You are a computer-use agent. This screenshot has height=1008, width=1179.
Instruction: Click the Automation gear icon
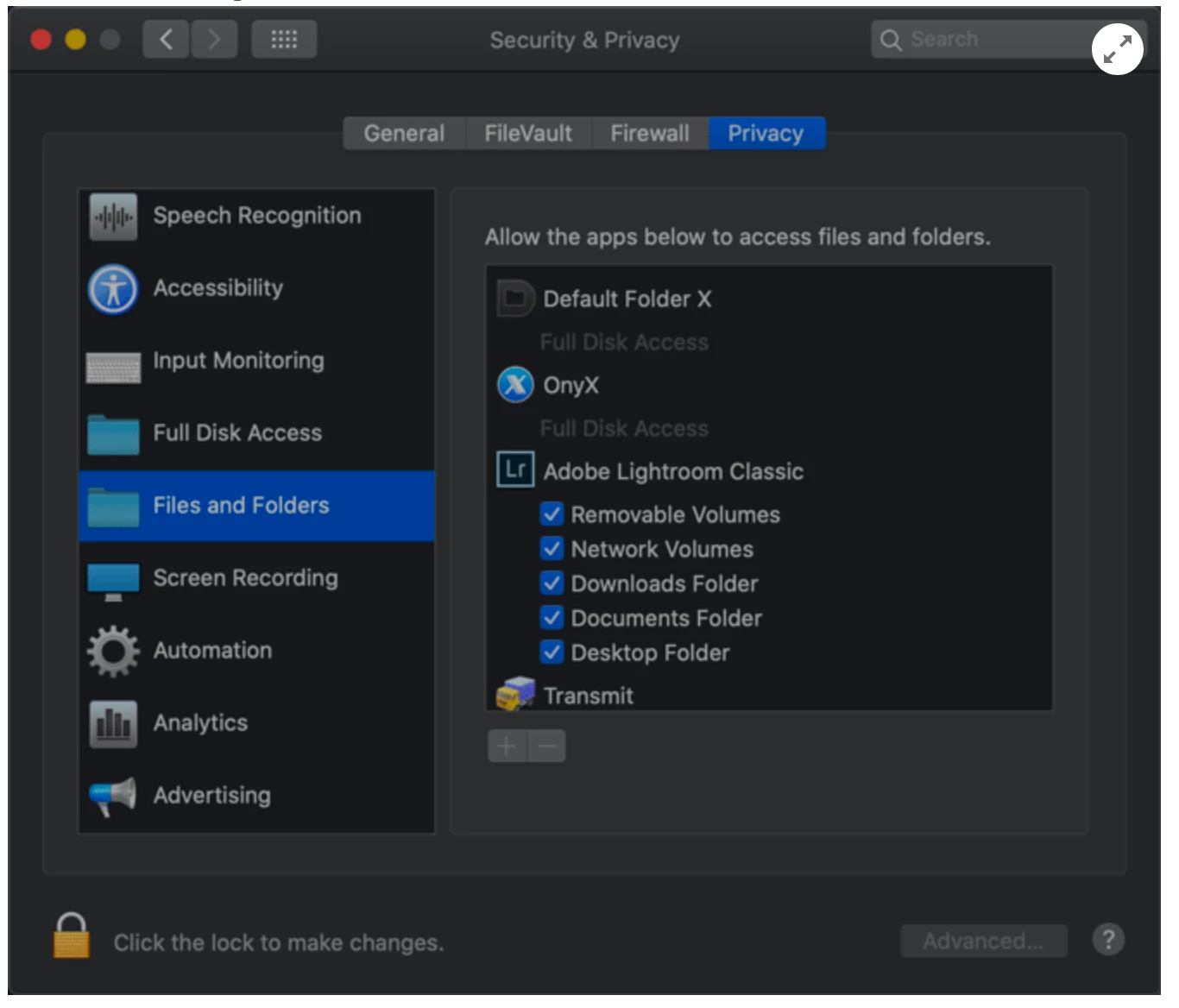(x=113, y=652)
